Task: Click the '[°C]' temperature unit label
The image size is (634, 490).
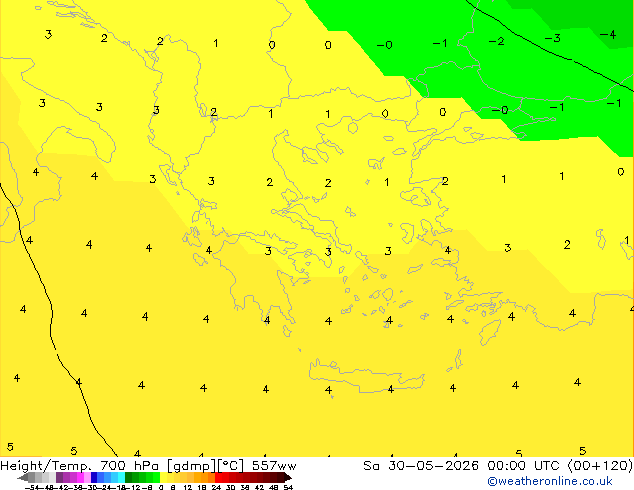Action: coord(230,466)
